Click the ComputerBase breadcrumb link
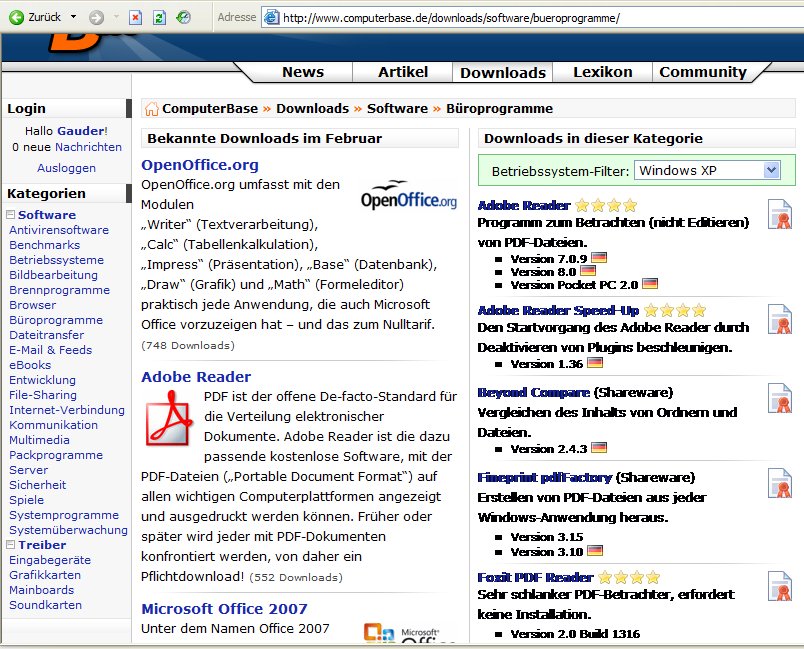The image size is (804, 649). point(210,109)
